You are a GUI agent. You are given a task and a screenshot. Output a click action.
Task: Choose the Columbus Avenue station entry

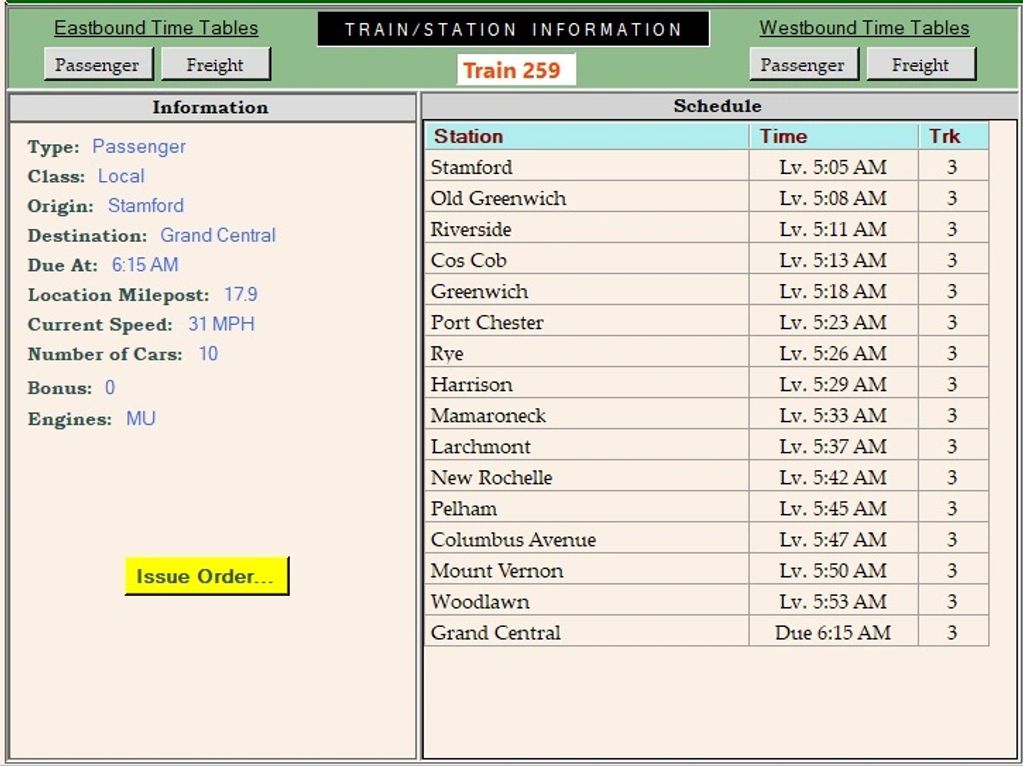513,539
